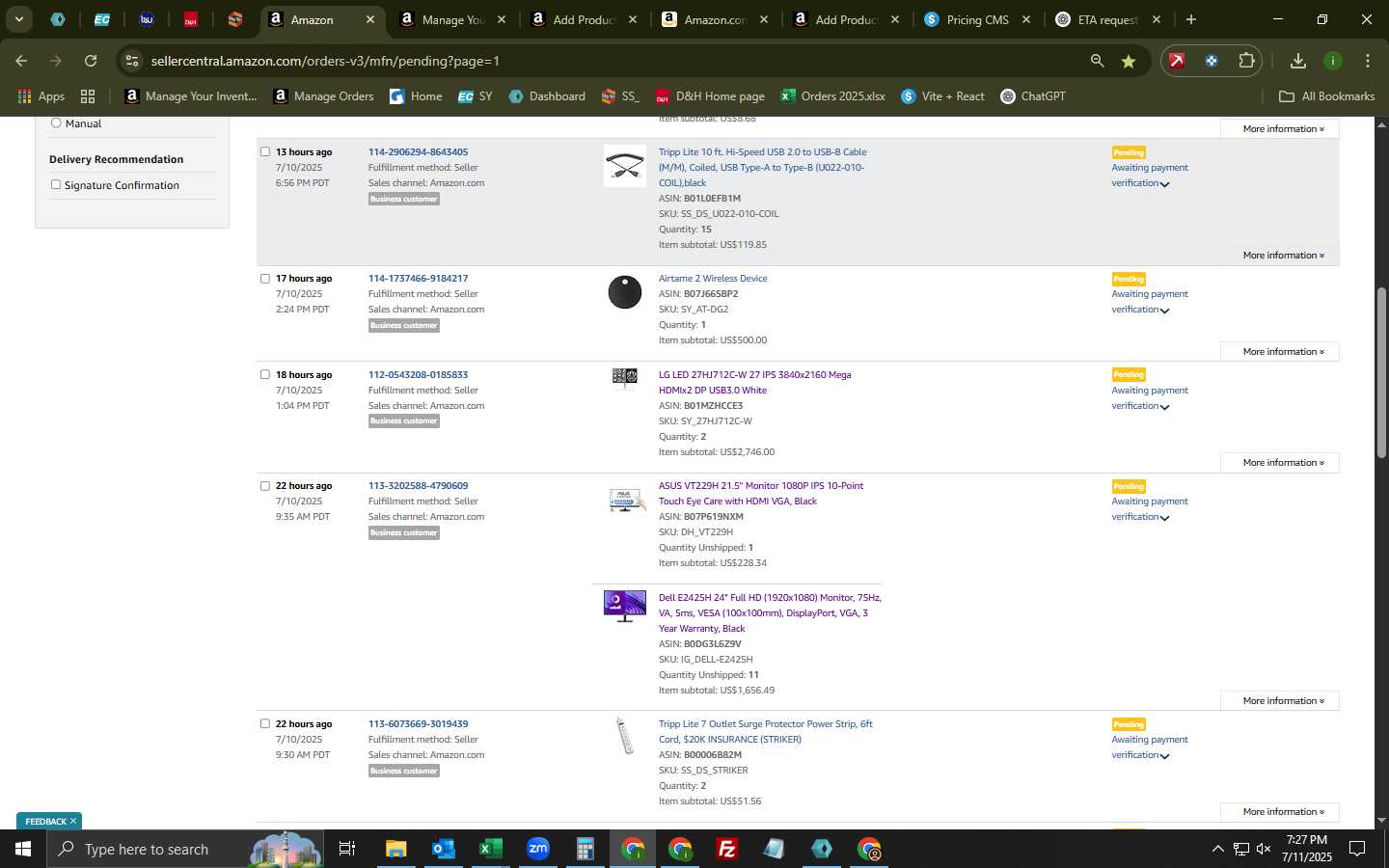
Task: Dismiss the FEEDBACK badge with its X
Action: pyautogui.click(x=72, y=821)
